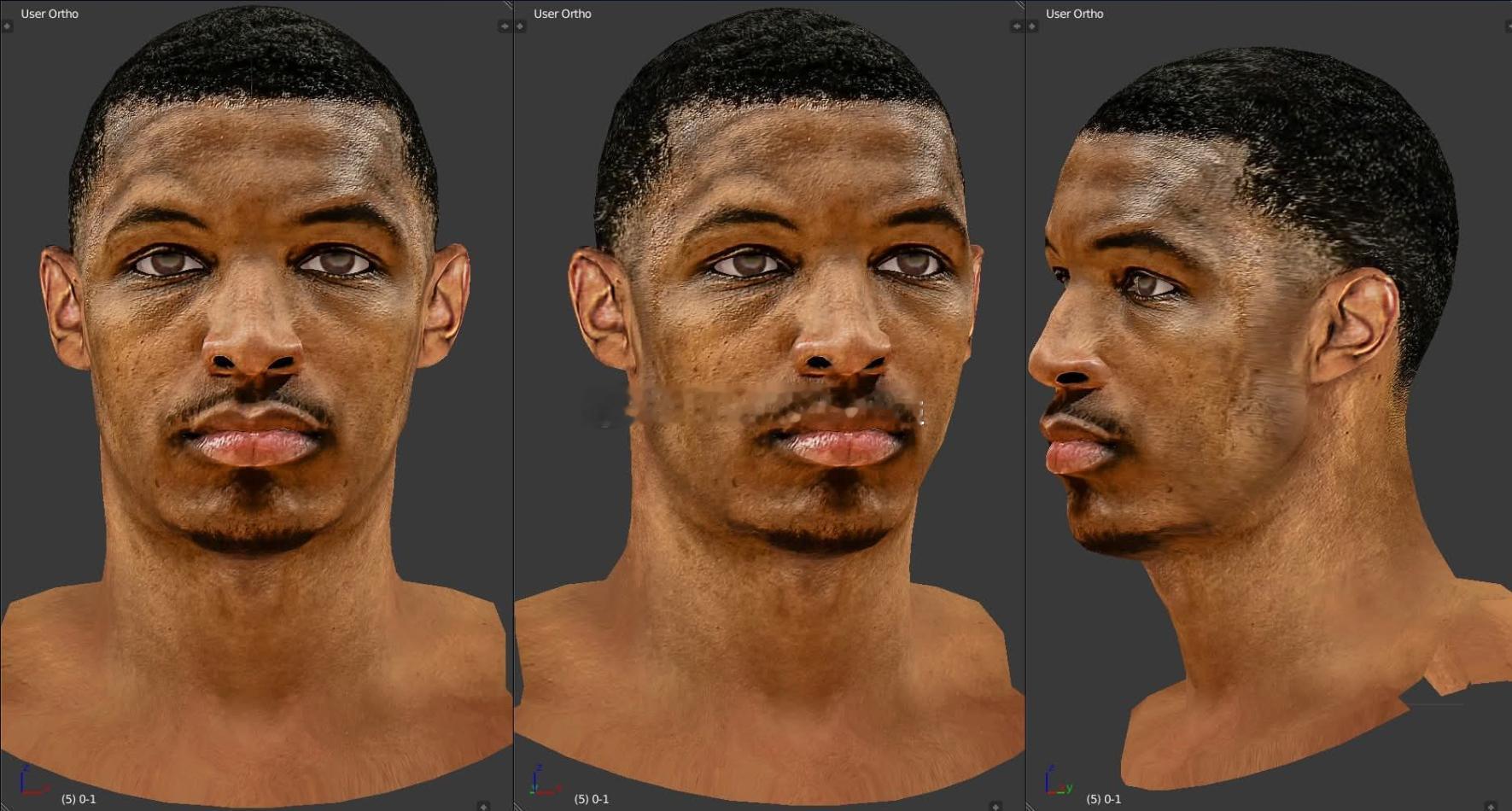Expand the properties region in middle viewport

[1016, 26]
